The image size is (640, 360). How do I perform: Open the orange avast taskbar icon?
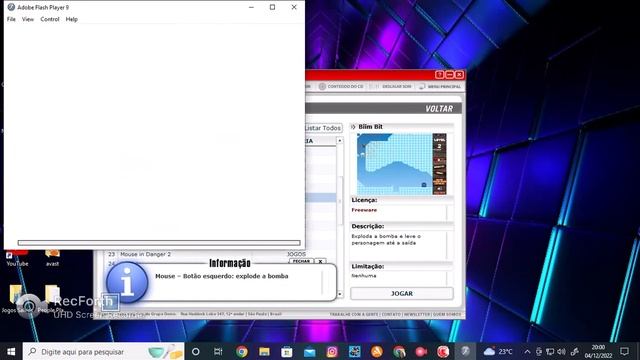pos(377,351)
